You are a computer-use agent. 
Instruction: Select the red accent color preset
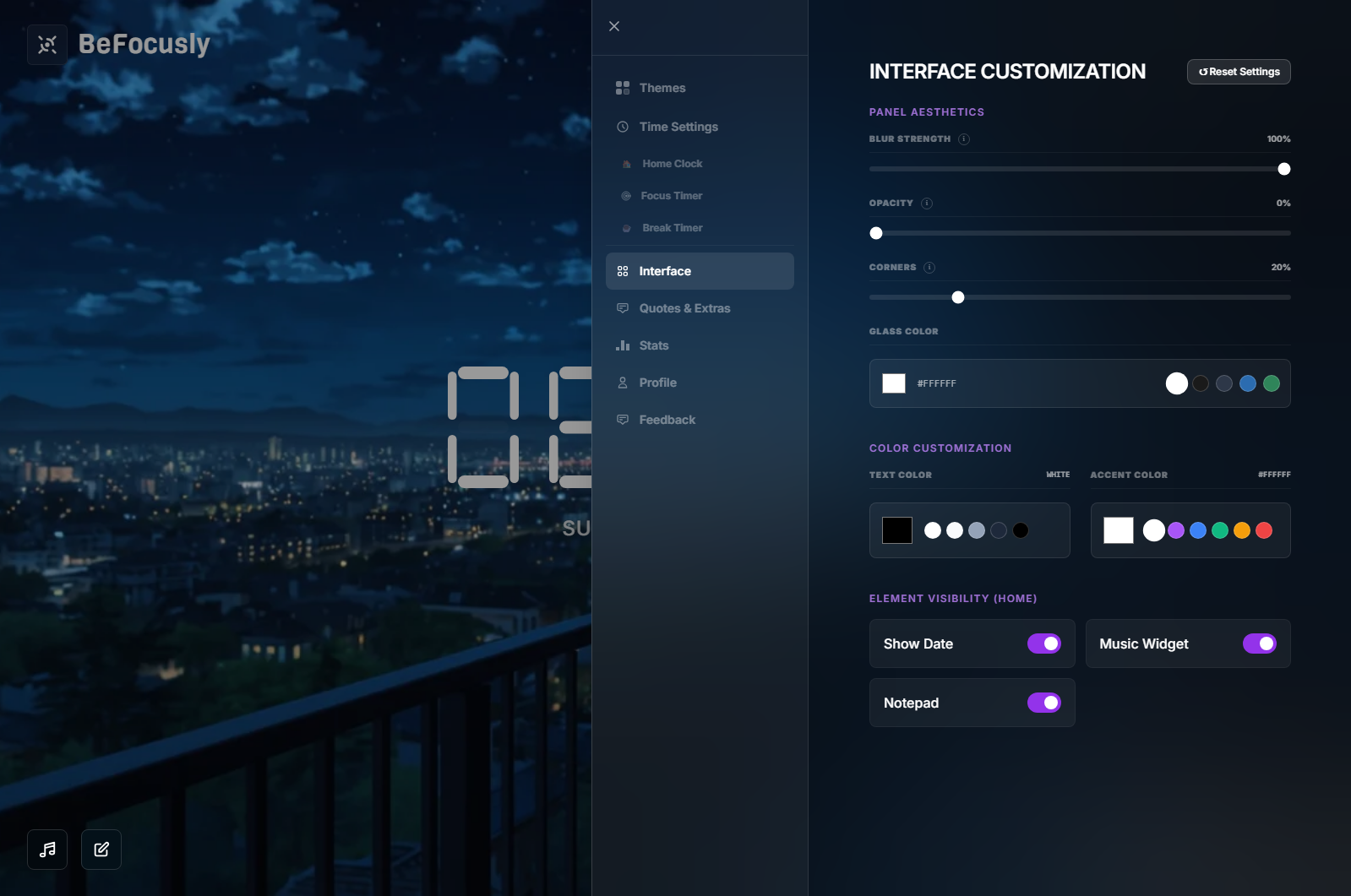pyautogui.click(x=1264, y=530)
